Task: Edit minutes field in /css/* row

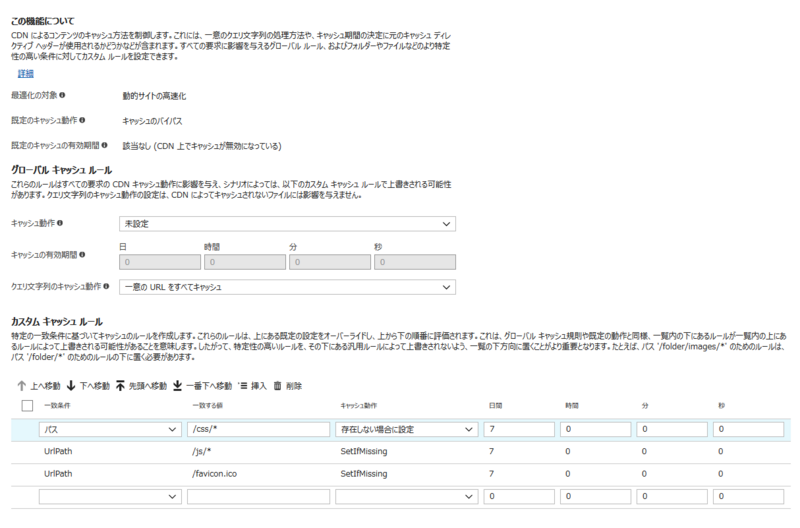Action: tap(672, 430)
